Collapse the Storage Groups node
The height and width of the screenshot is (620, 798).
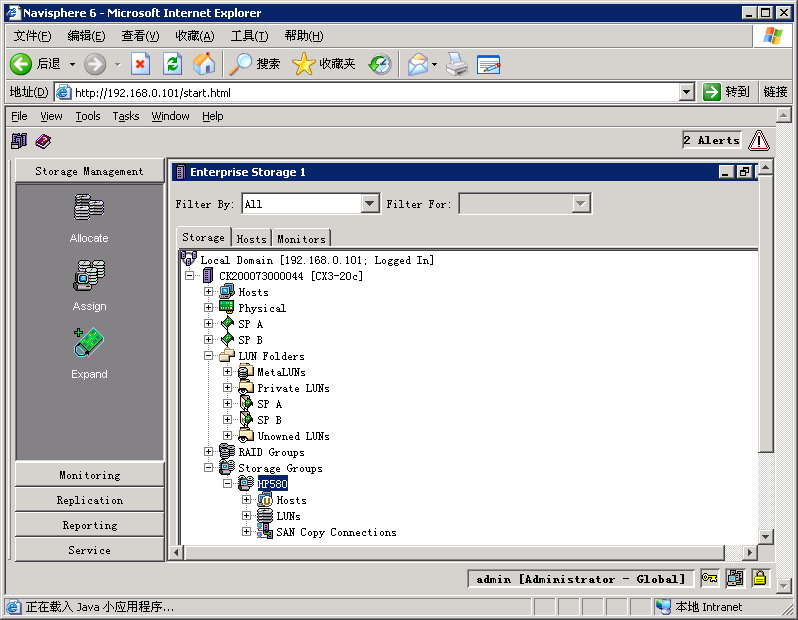(x=208, y=467)
